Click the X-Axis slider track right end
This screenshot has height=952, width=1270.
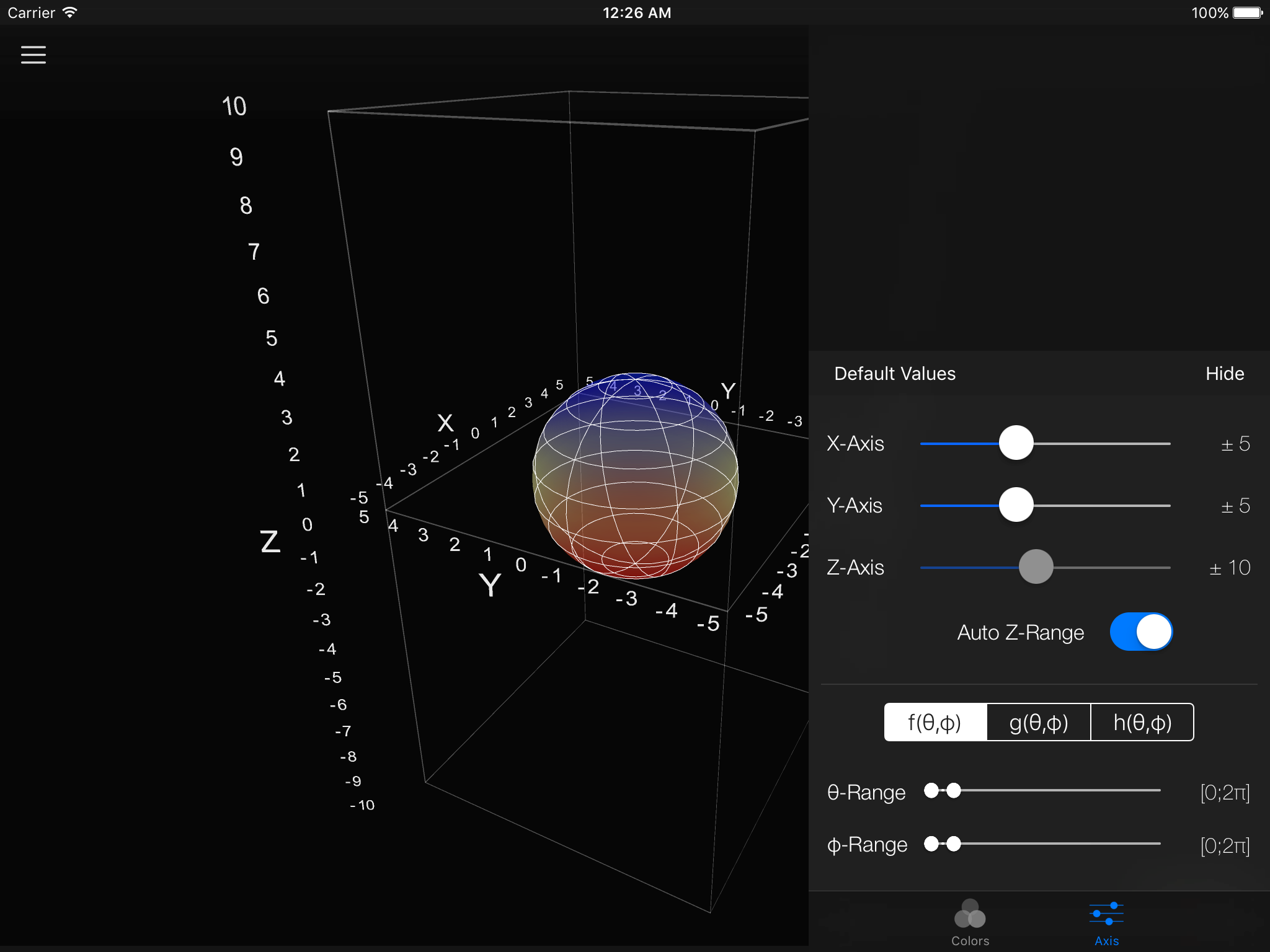[1166, 444]
